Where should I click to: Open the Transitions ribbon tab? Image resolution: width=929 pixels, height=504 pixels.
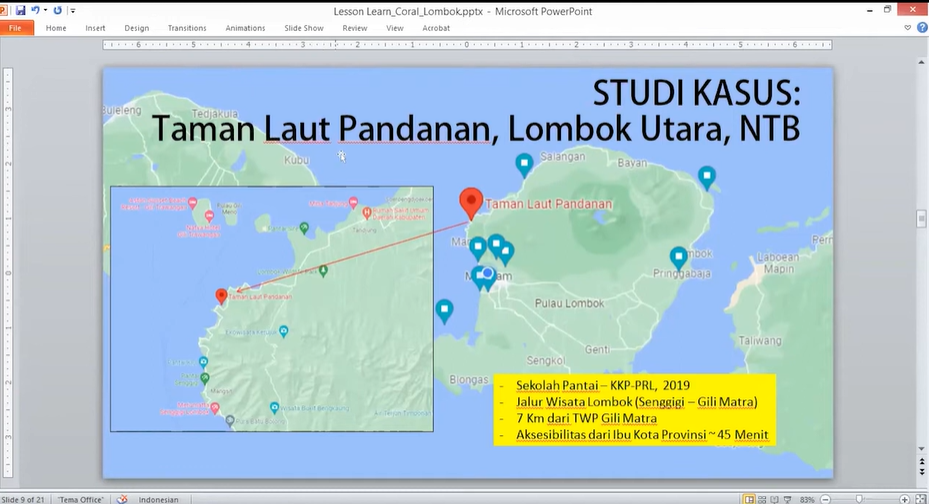(x=187, y=28)
